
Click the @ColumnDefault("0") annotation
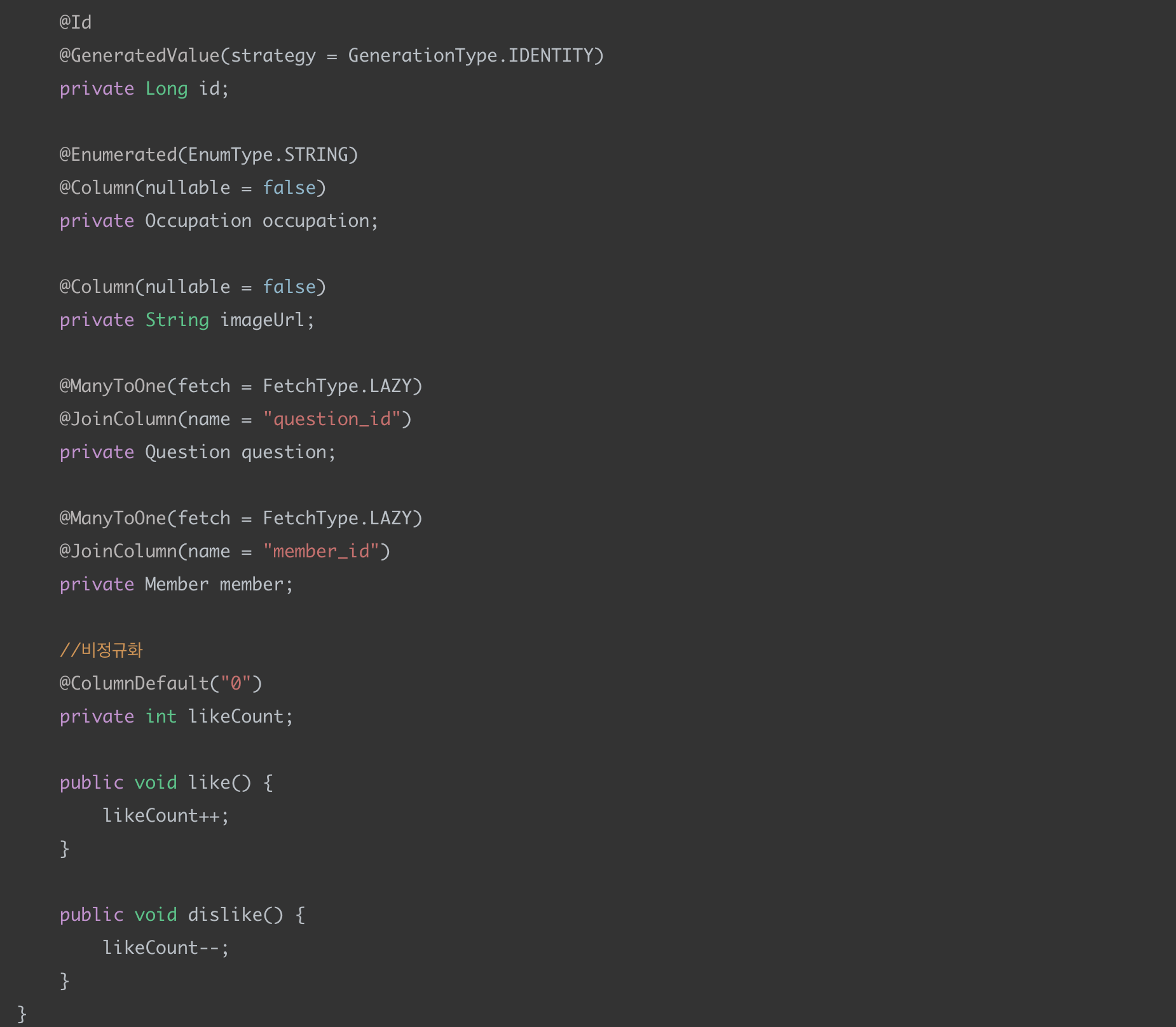tap(161, 683)
